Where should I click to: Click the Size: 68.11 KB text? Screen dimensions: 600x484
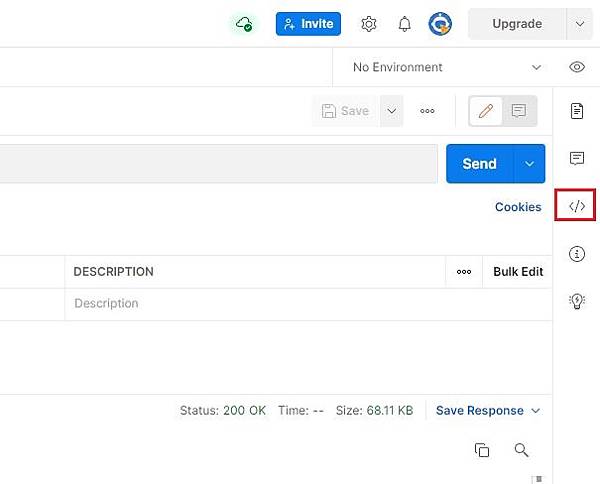click(374, 411)
